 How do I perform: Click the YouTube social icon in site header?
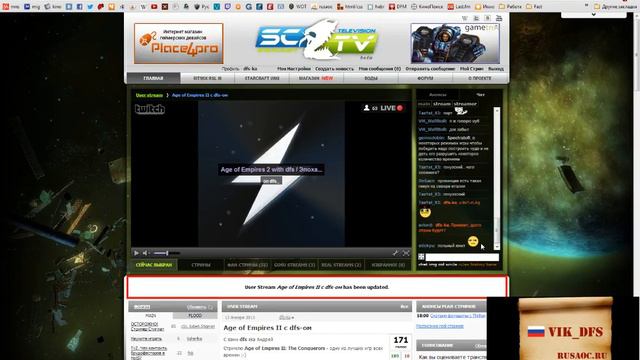[499, 18]
